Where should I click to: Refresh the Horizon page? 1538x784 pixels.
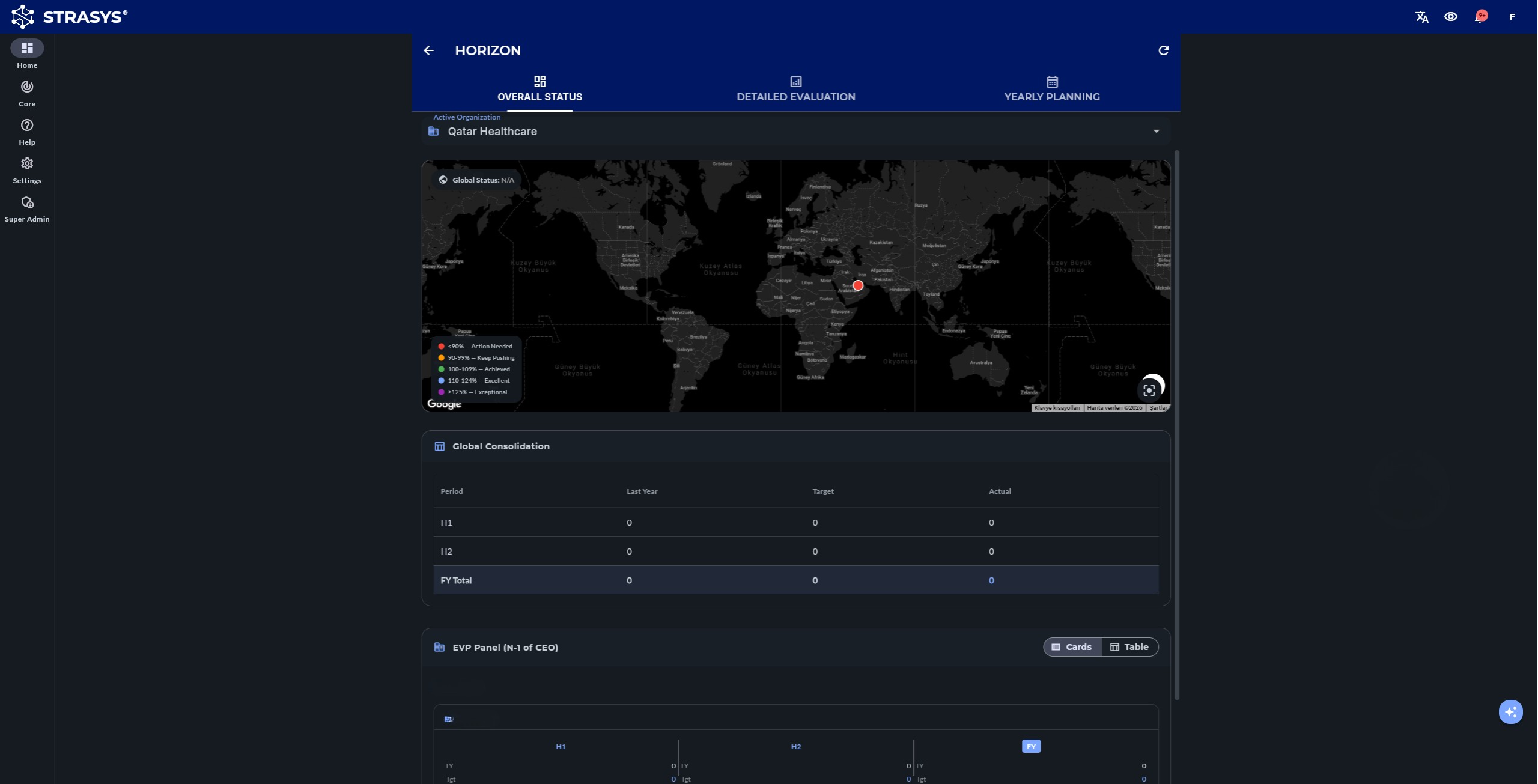pyautogui.click(x=1163, y=50)
